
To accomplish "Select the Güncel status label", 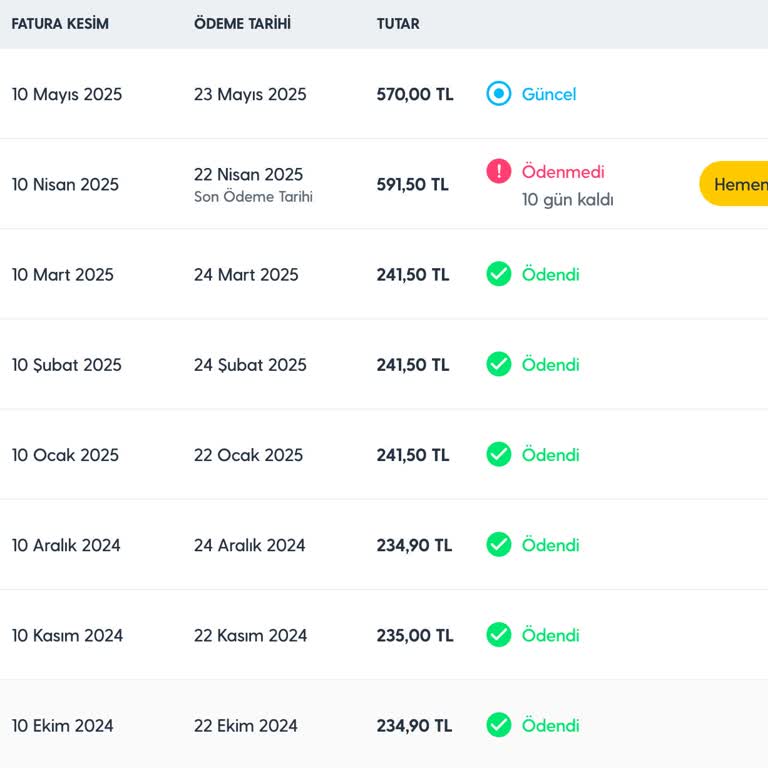I will point(549,94).
